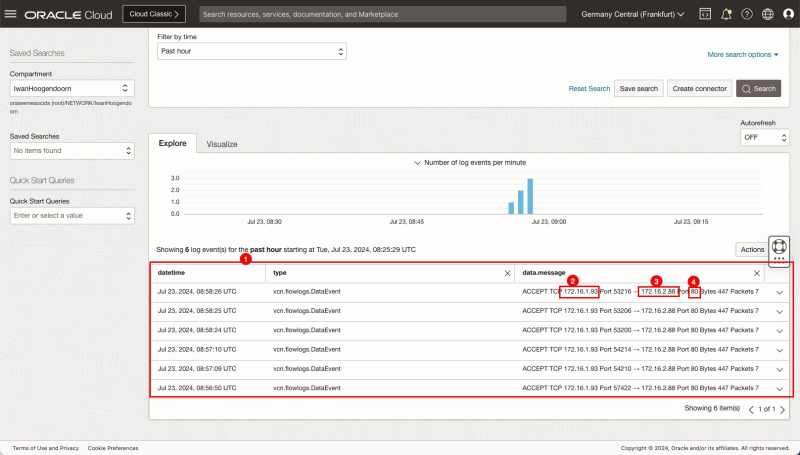Click the floating support lifebuoy icon
Viewport: 800px width, 455px height.
779,246
